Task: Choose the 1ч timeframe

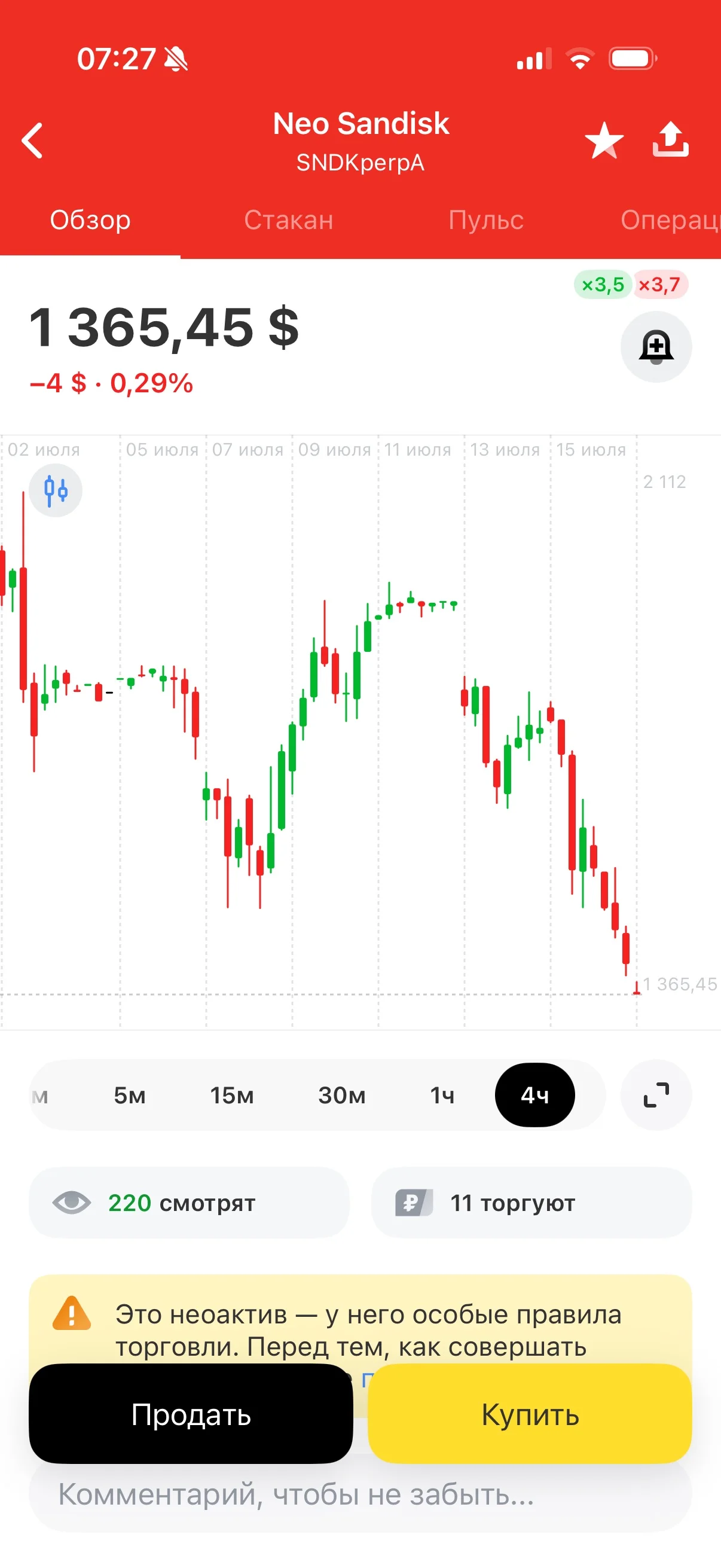Action: pyautogui.click(x=442, y=1096)
